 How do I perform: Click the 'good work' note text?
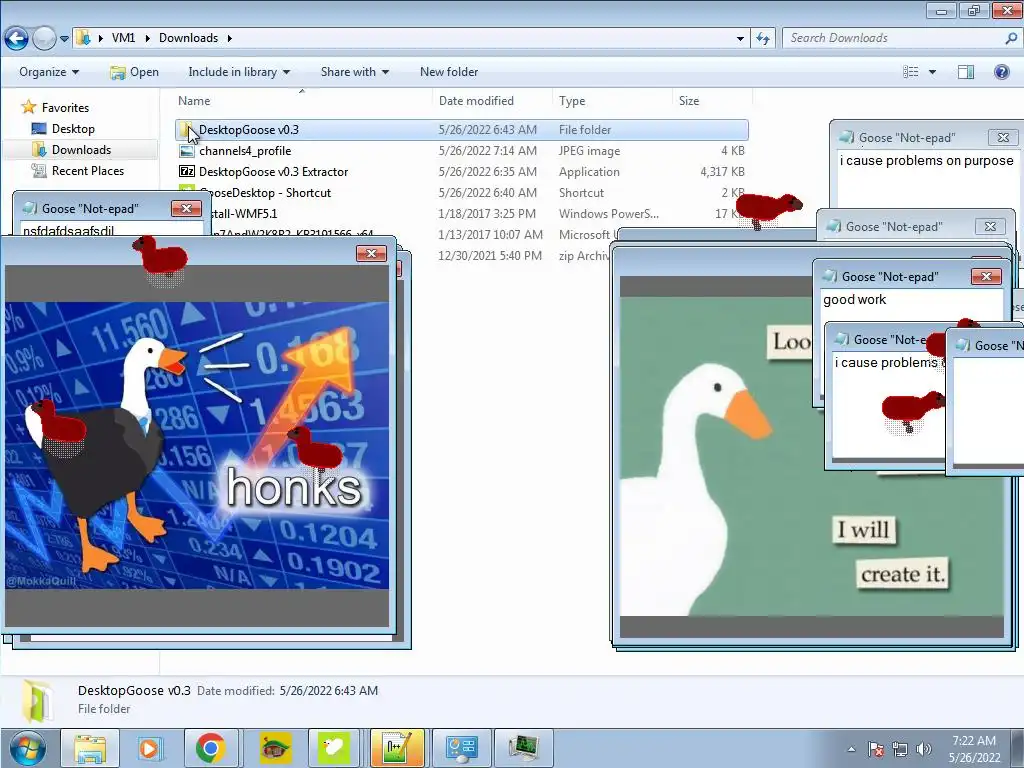pyautogui.click(x=854, y=300)
